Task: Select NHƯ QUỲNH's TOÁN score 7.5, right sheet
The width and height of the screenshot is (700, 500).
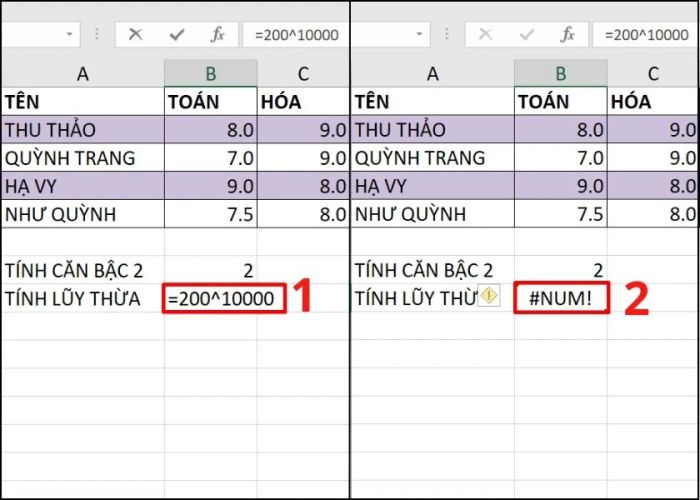Action: tap(561, 214)
